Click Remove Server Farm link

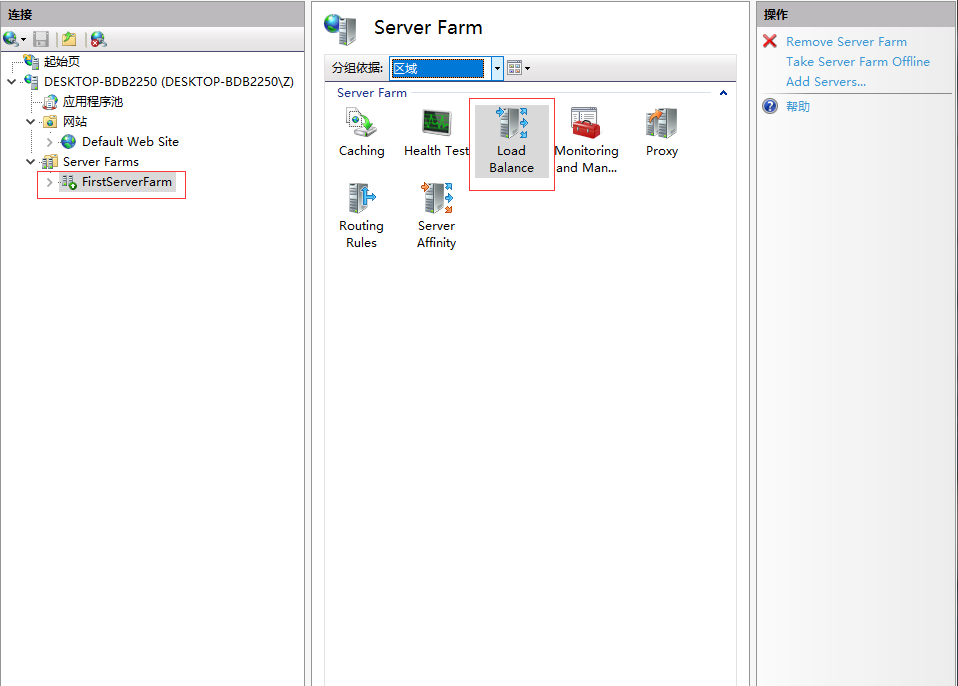(x=846, y=42)
